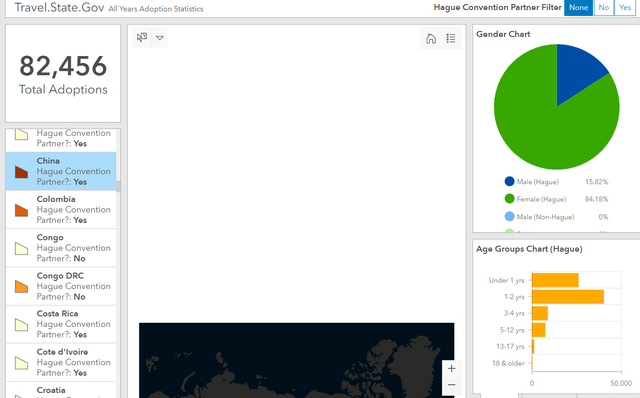Click the 1-2 yrs age bar
640x398 pixels.
pos(568,297)
